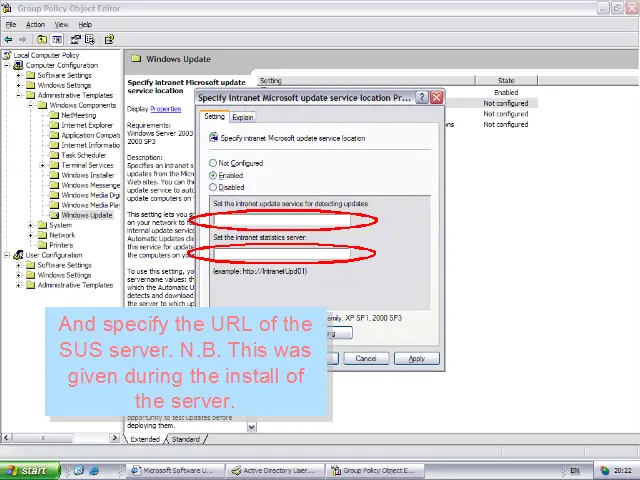
Task: Switch to the Microsoft Software Update taskbar window
Action: [x=176, y=471]
